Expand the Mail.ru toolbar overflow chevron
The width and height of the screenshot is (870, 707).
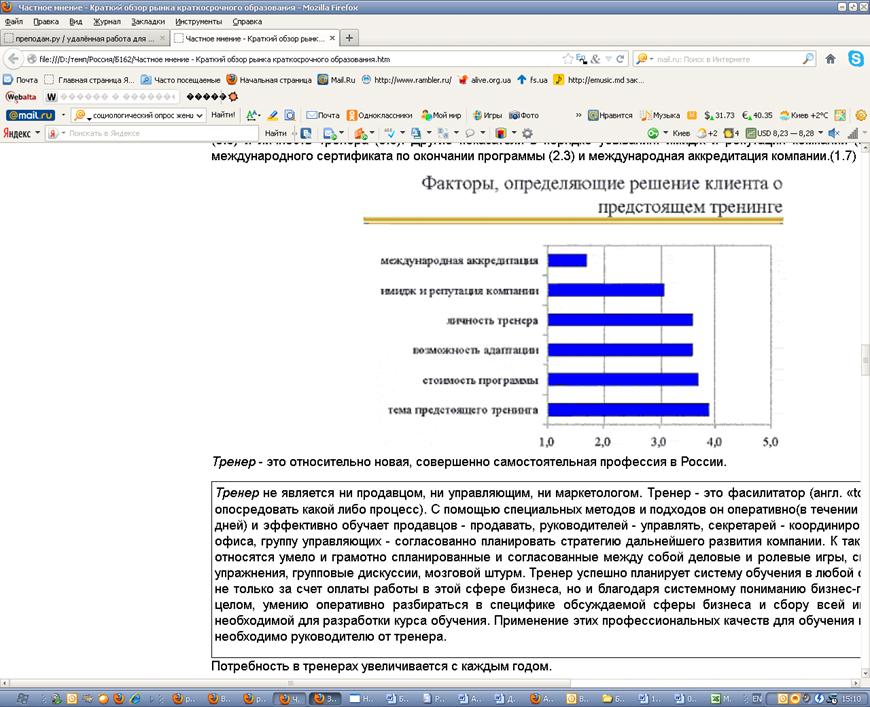(579, 115)
